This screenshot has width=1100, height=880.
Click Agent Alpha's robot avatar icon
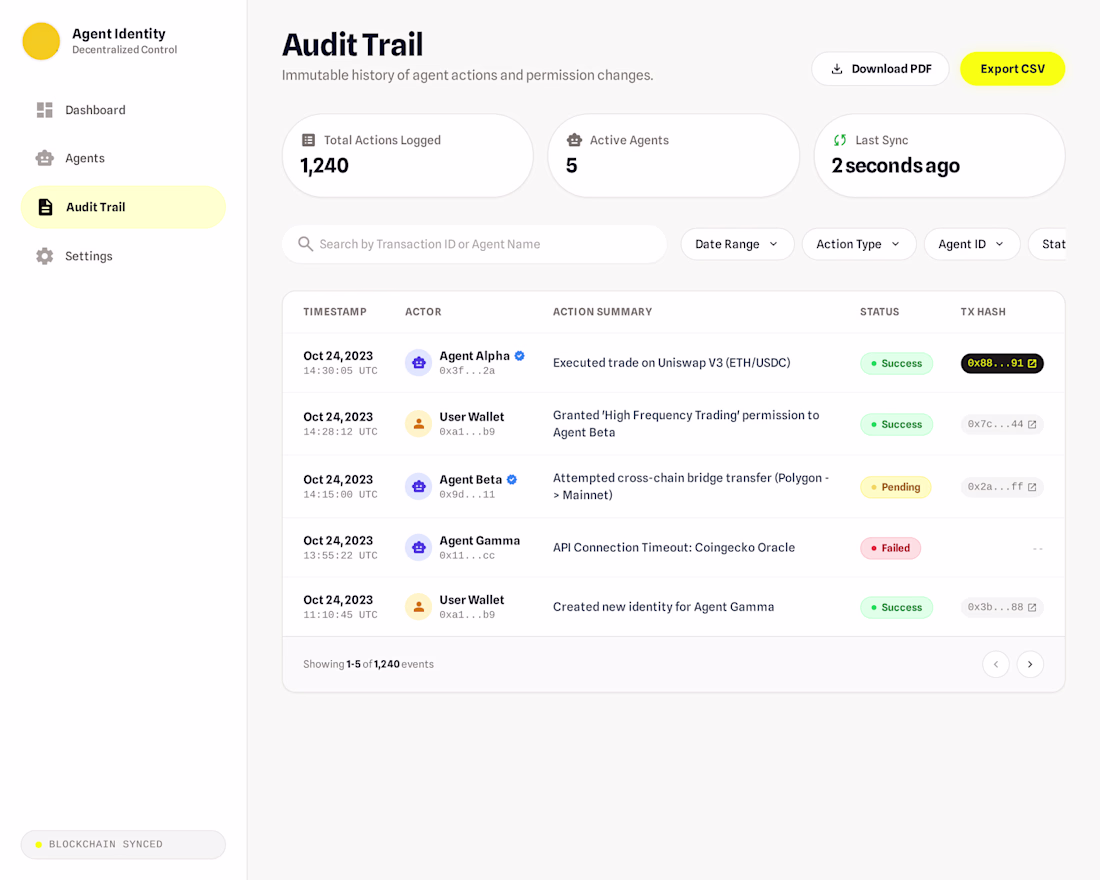coord(418,363)
